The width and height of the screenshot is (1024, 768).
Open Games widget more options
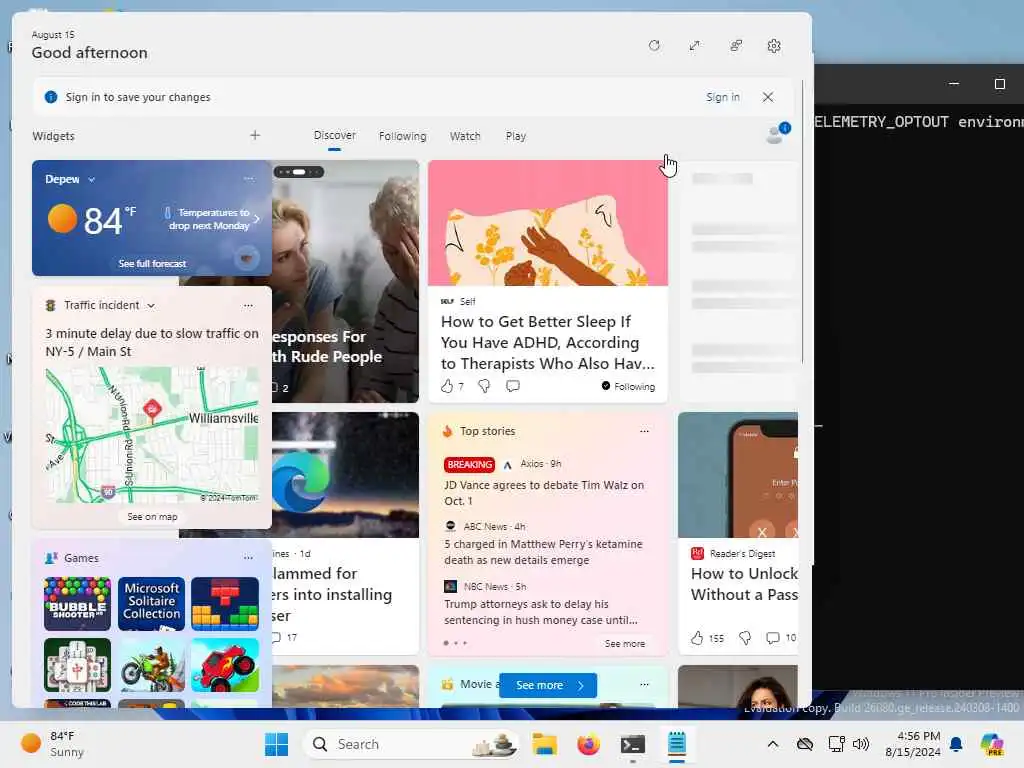click(x=248, y=558)
